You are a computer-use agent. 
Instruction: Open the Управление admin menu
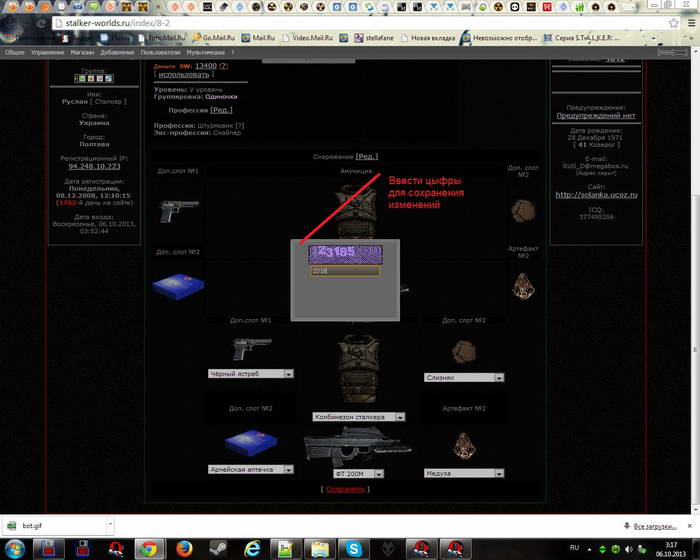(x=47, y=52)
